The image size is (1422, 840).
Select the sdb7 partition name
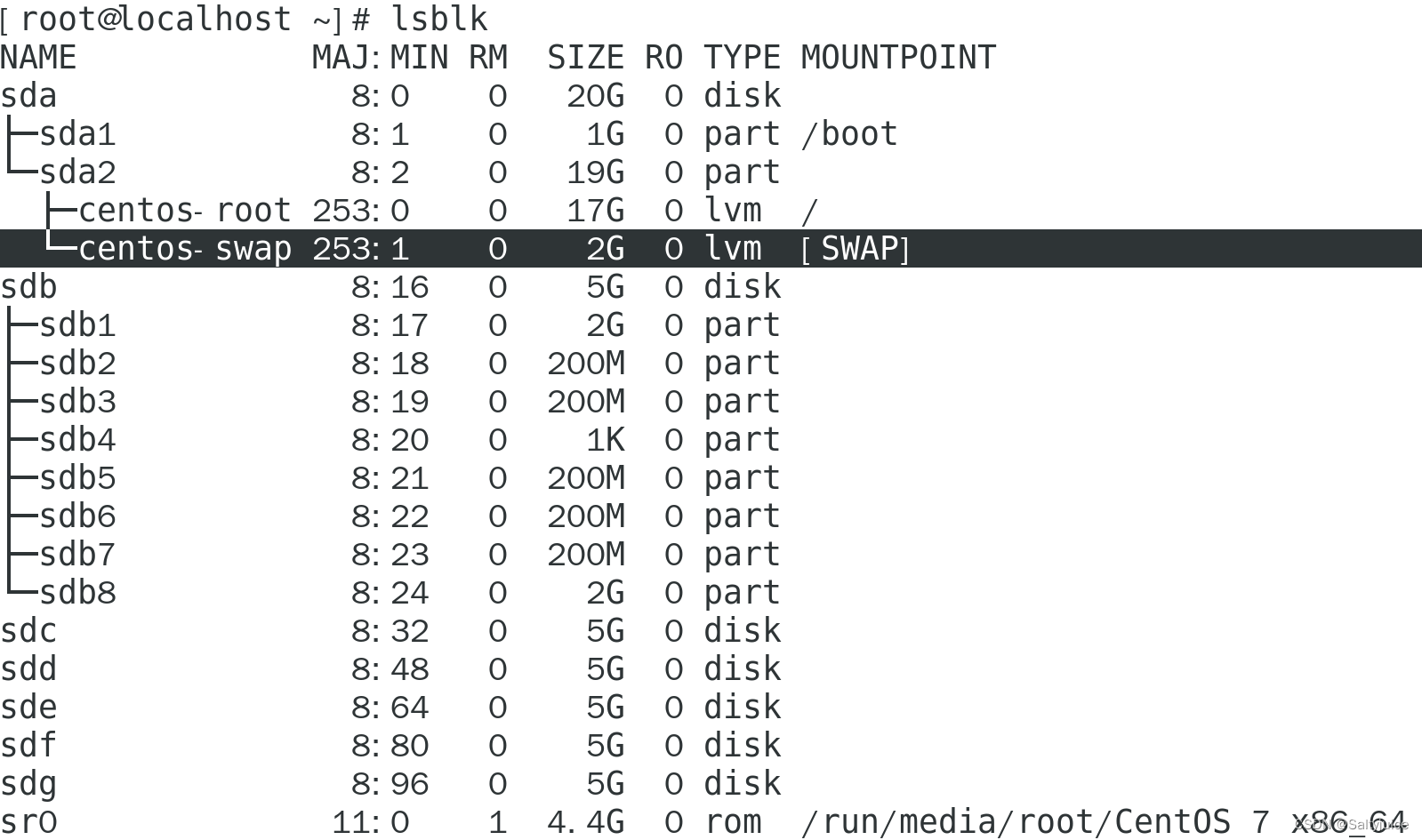pos(77,555)
